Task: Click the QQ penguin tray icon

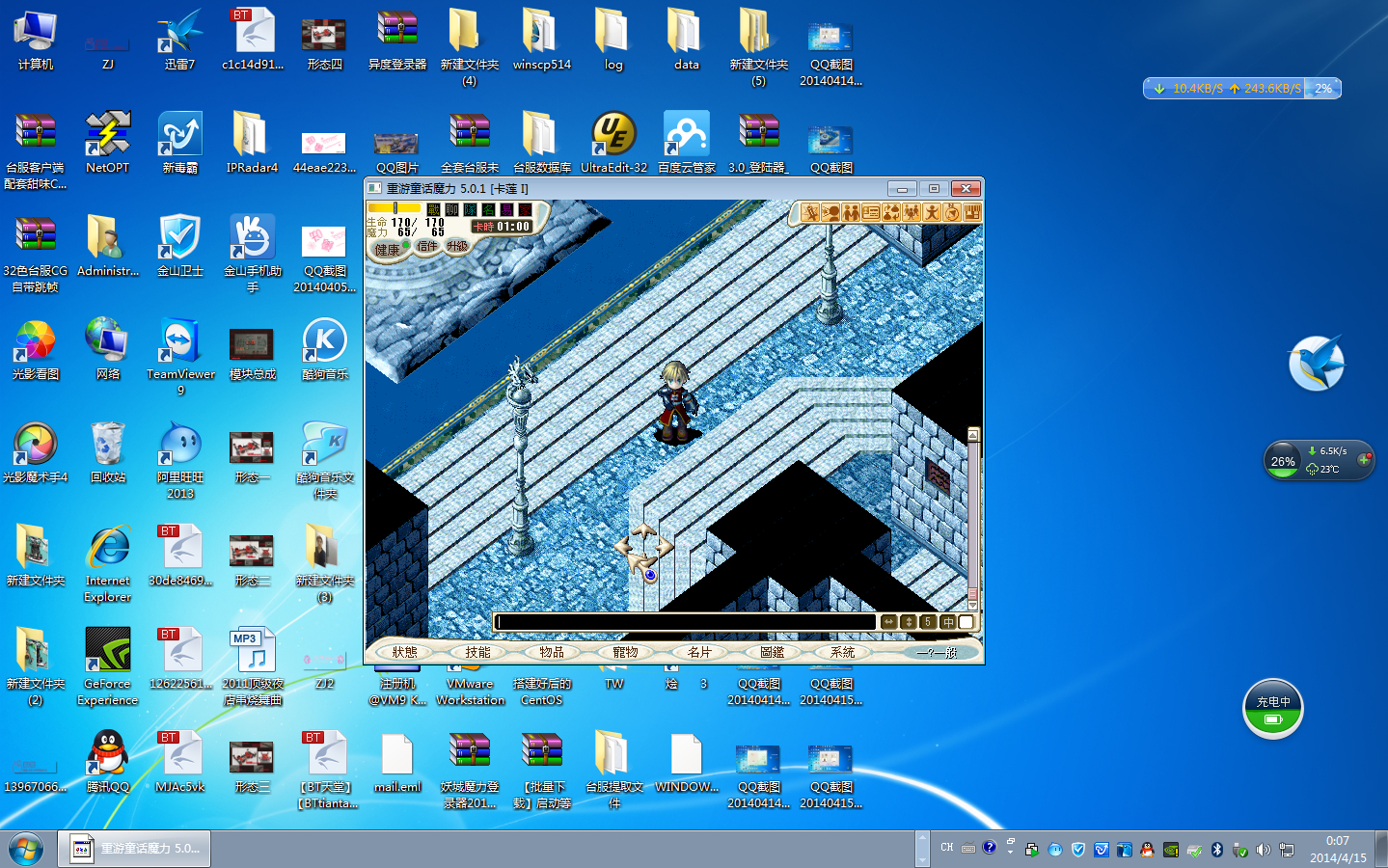Action: [x=1147, y=850]
